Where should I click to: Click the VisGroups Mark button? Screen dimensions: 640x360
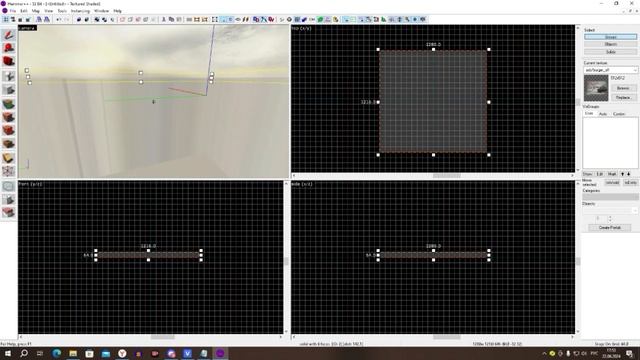click(x=612, y=174)
